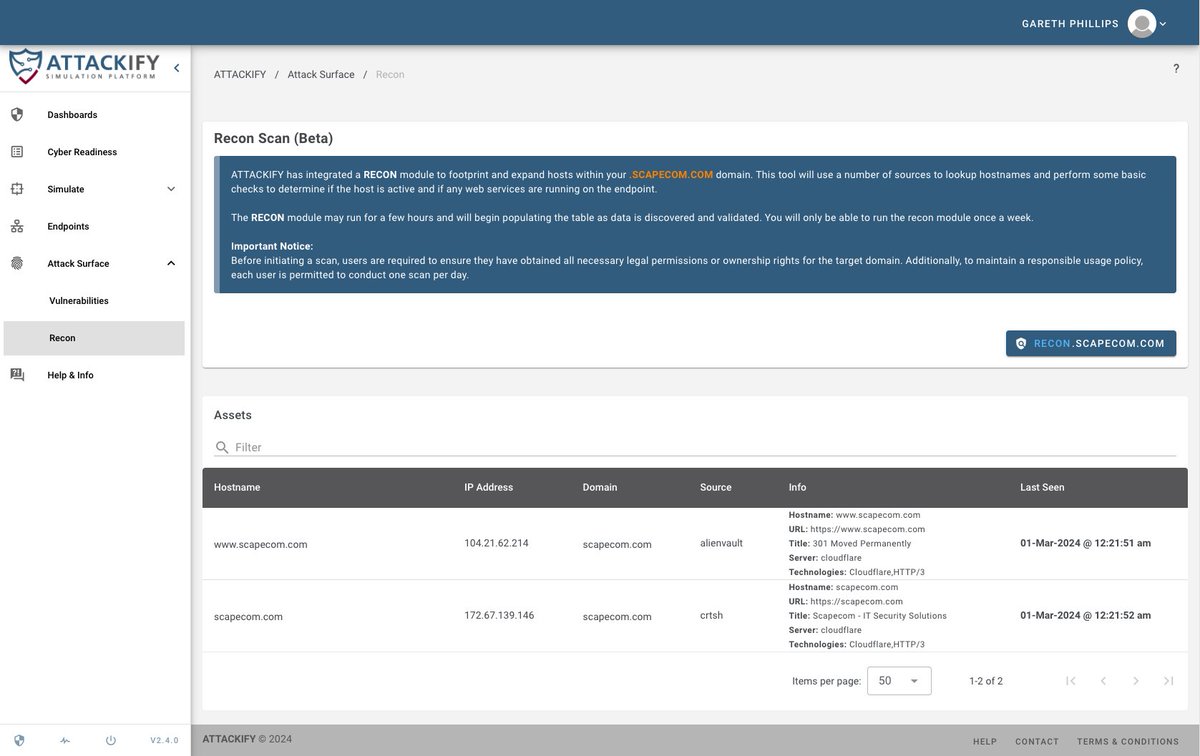This screenshot has height=756, width=1200.
Task: Go to ATTACKIFY breadcrumb link
Action: [240, 75]
